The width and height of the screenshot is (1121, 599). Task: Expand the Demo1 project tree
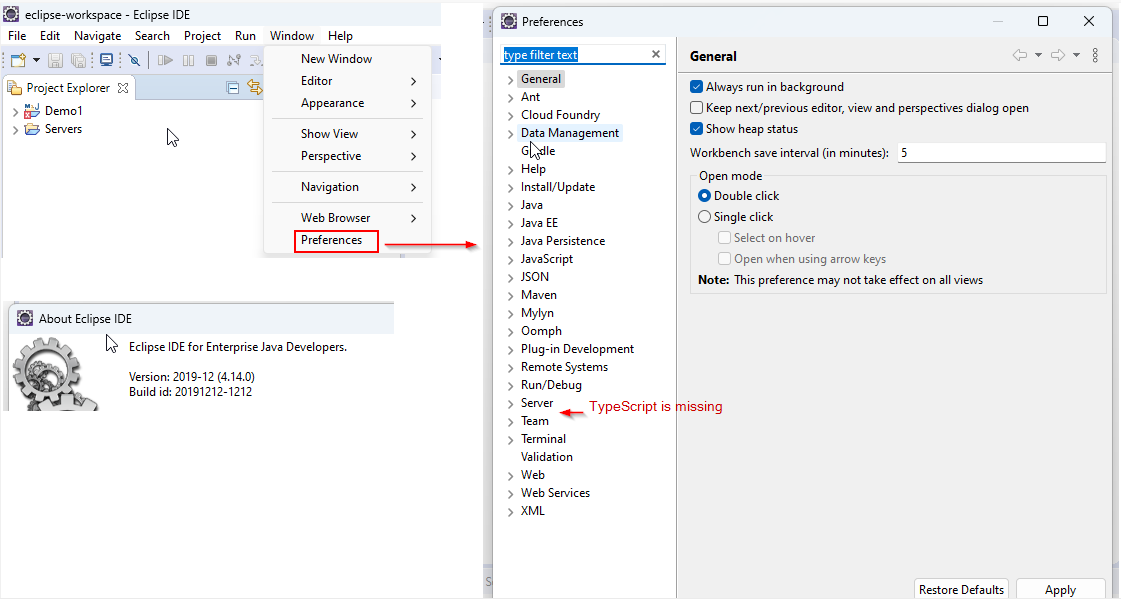(15, 112)
